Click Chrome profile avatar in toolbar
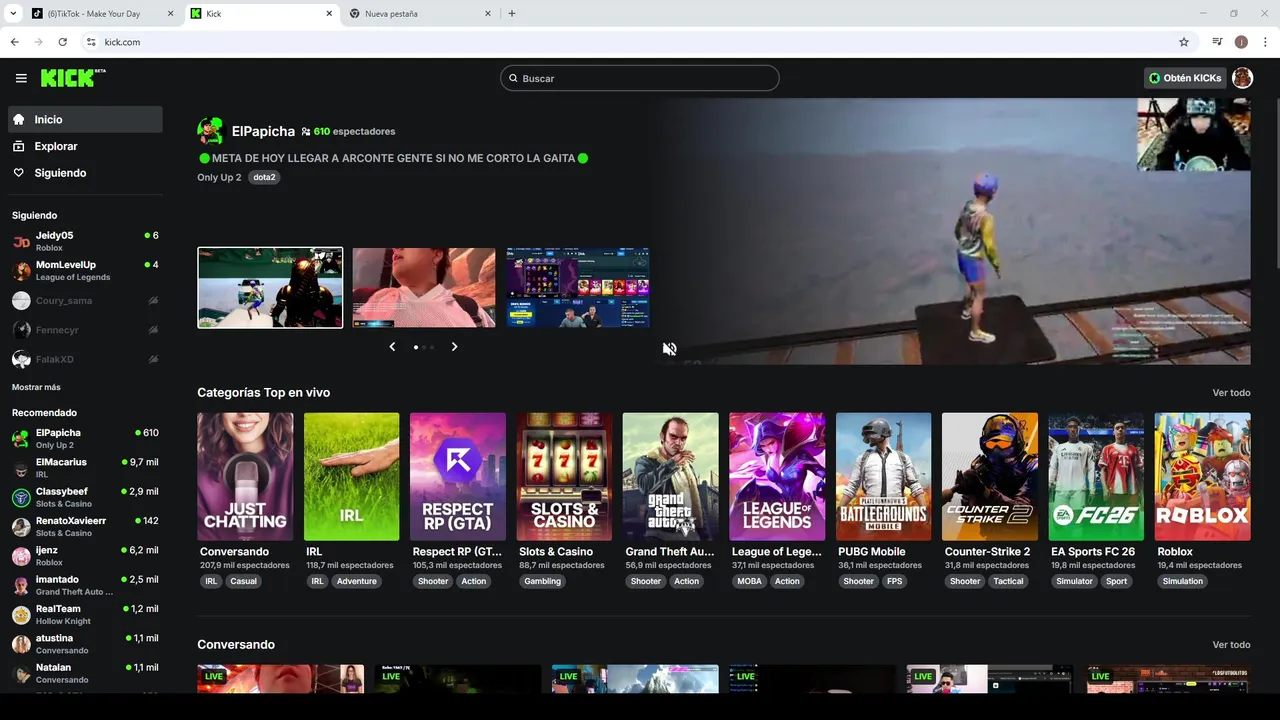1280x720 pixels. click(x=1241, y=42)
